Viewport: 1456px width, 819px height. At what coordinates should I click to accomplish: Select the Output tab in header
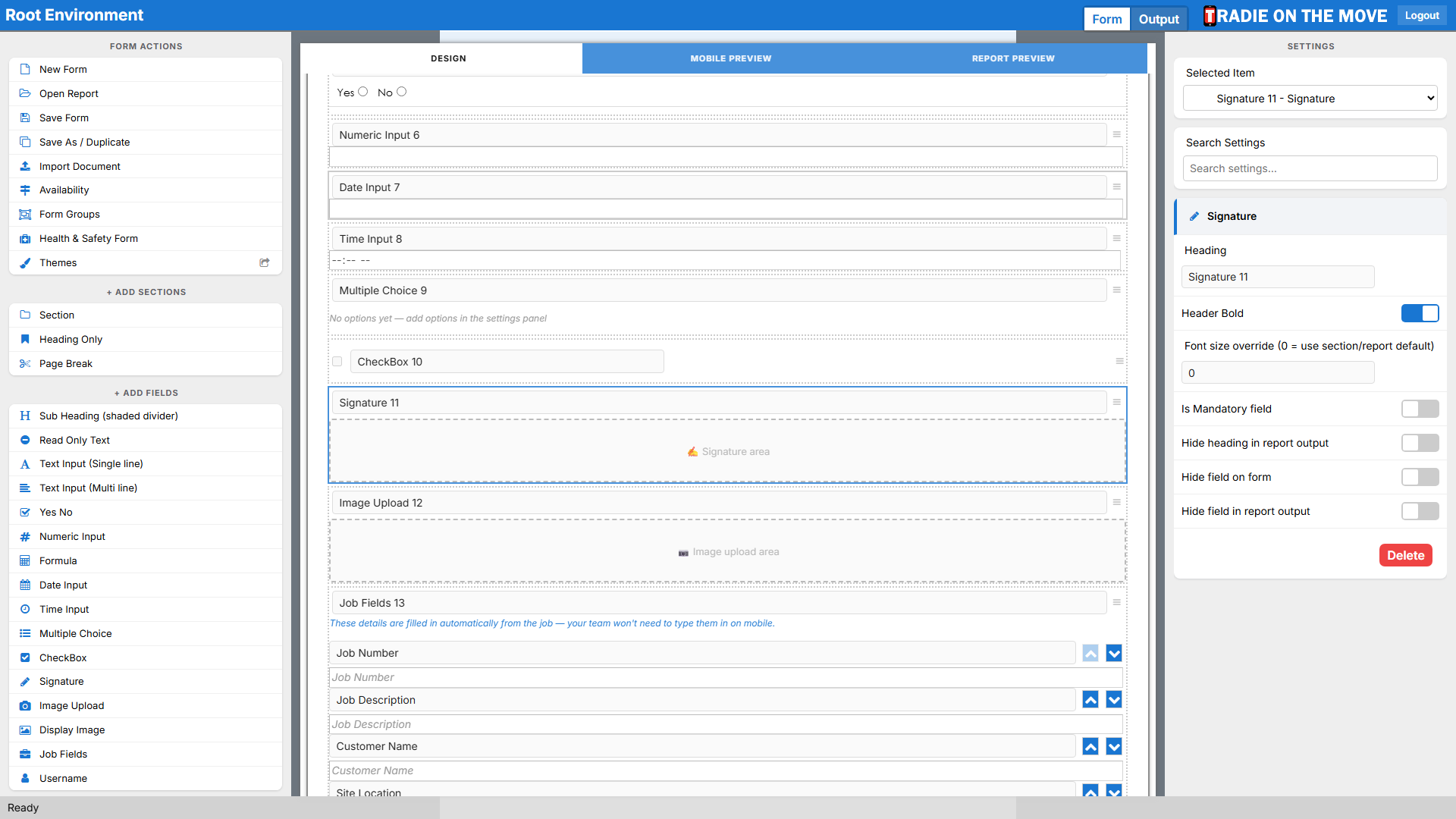click(x=1159, y=19)
